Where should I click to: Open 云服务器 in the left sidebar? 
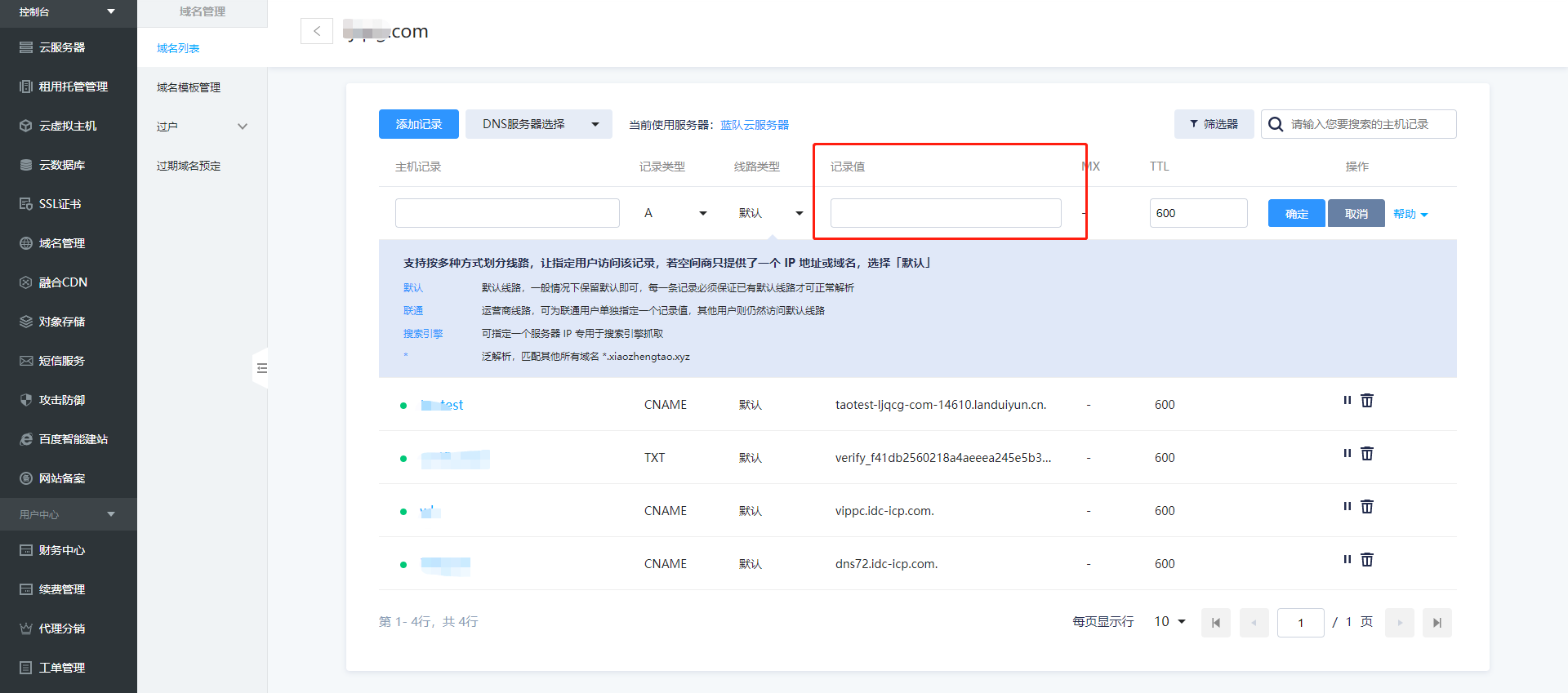pos(62,47)
